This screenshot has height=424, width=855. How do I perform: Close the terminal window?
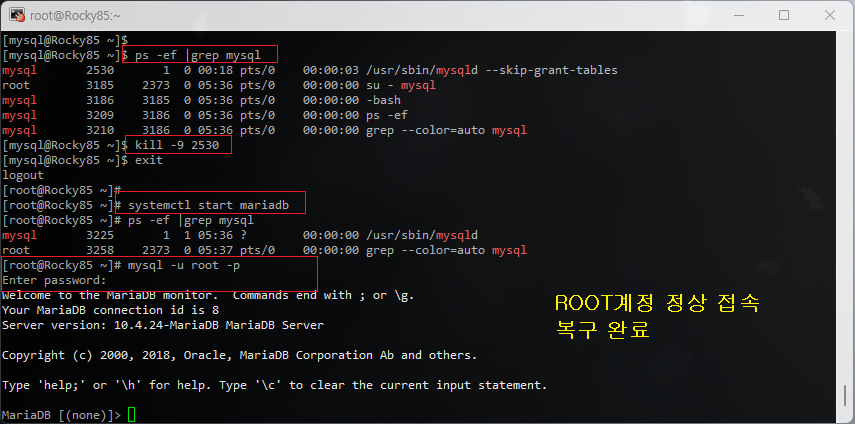coord(829,15)
